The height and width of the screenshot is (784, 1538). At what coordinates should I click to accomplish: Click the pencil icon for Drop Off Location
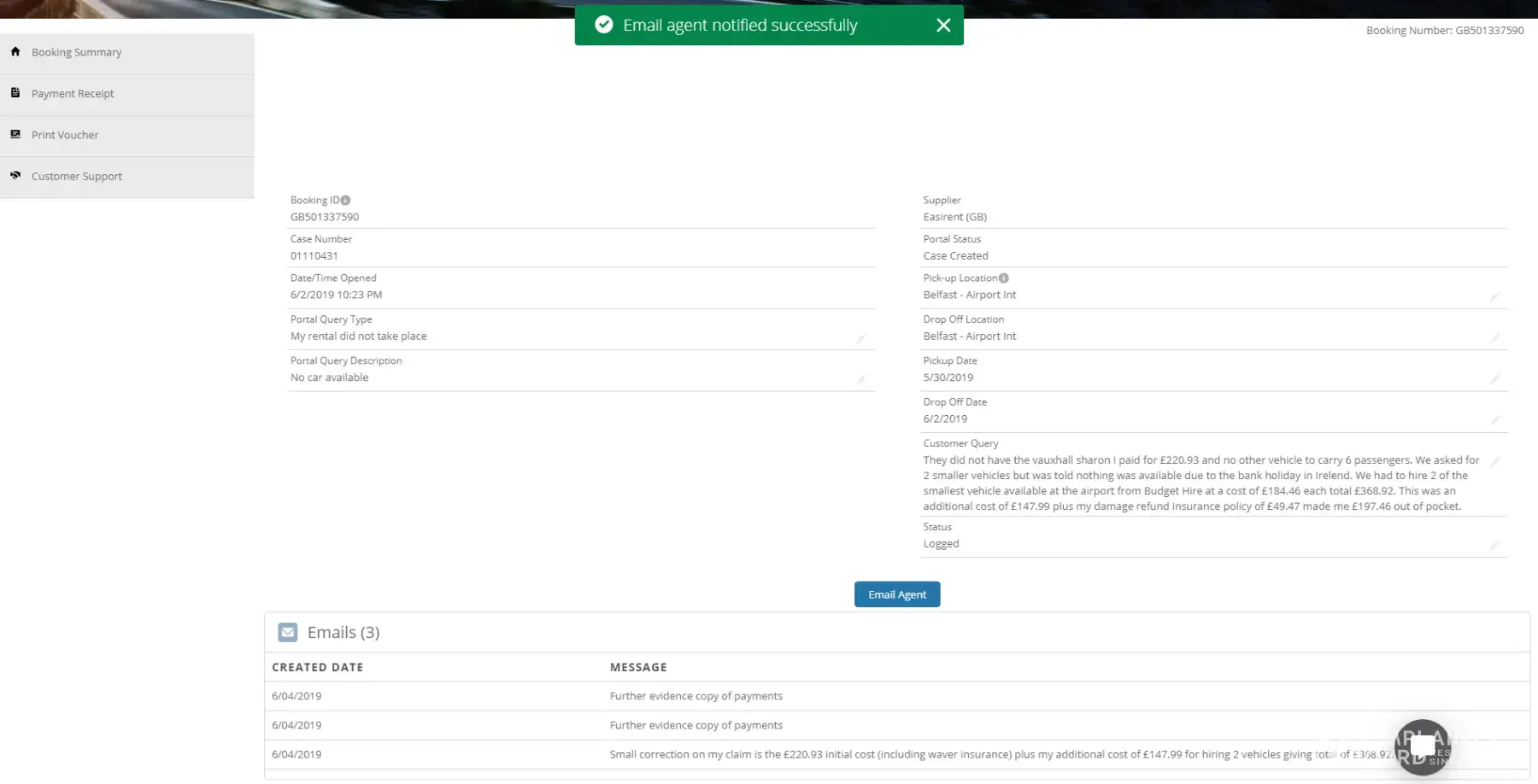(1494, 337)
